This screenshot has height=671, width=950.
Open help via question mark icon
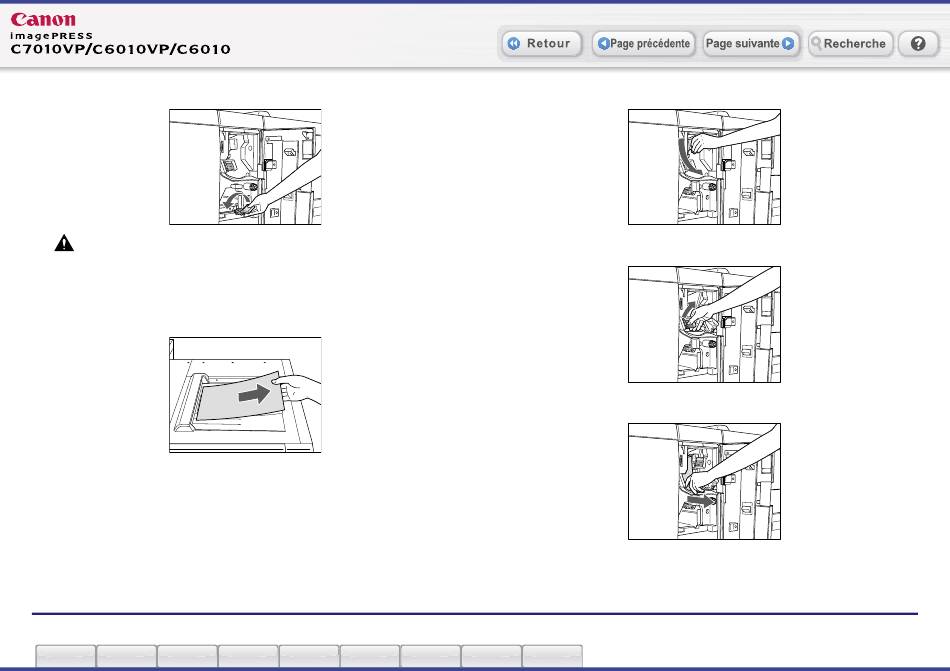pyautogui.click(x=918, y=44)
